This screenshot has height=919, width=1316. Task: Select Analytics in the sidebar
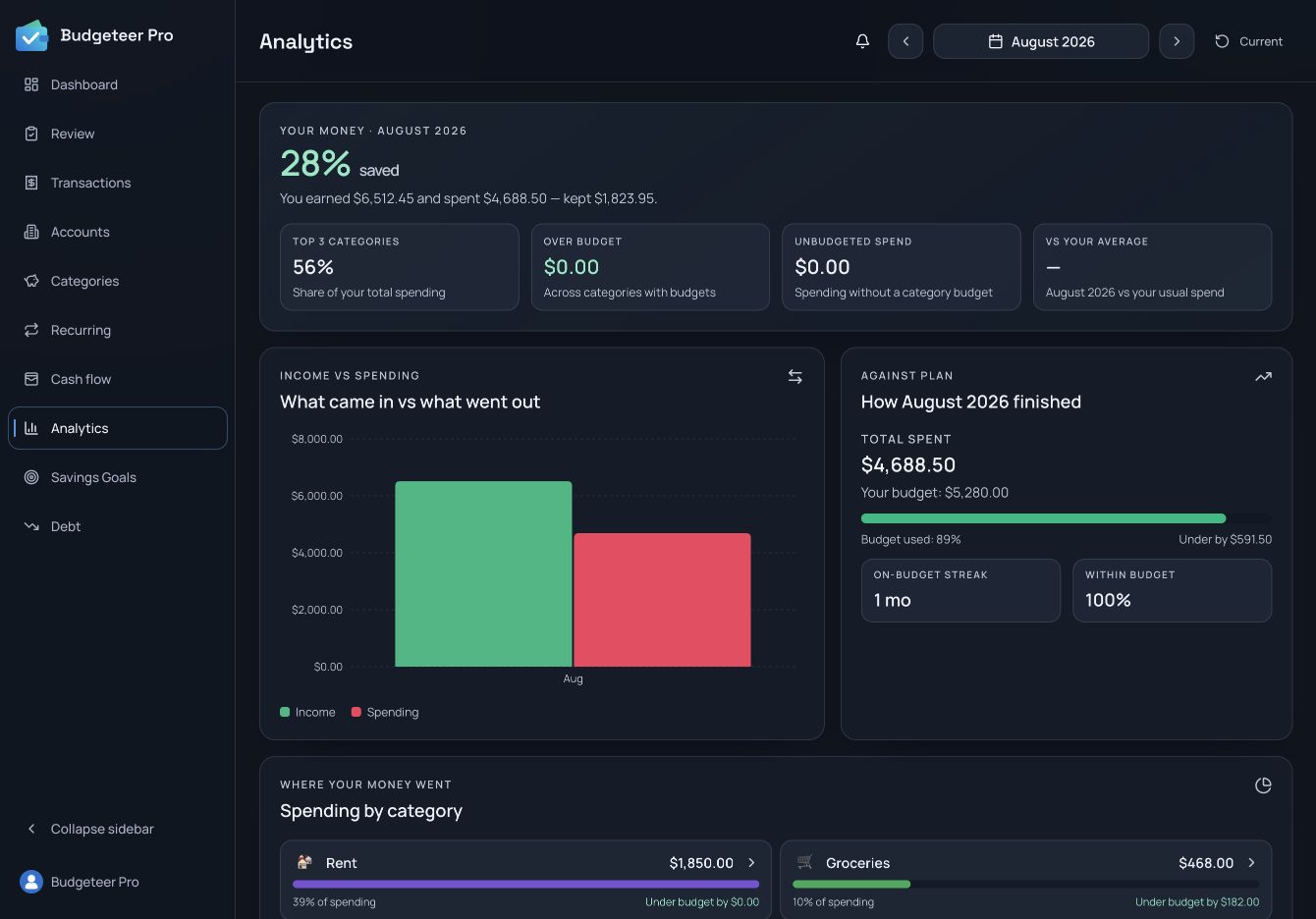[x=118, y=428]
